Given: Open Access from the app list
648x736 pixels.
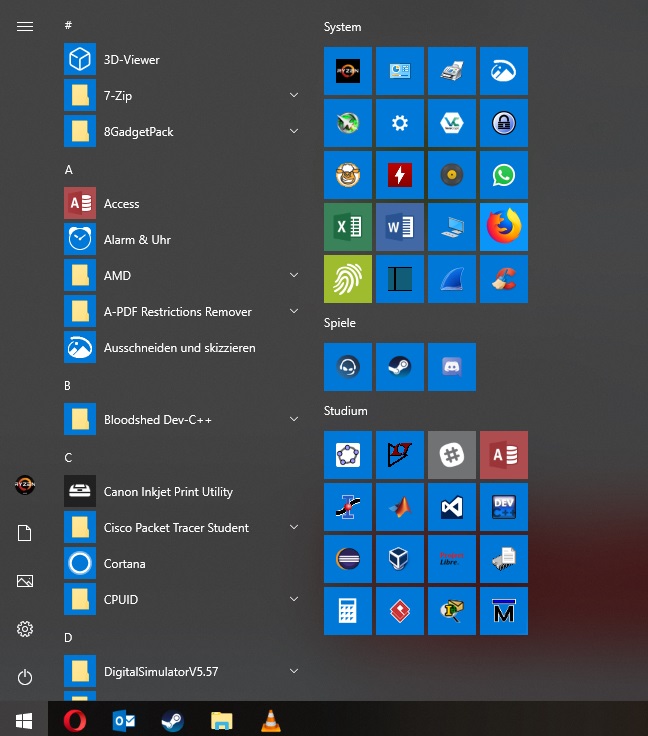Looking at the screenshot, I should [183, 203].
